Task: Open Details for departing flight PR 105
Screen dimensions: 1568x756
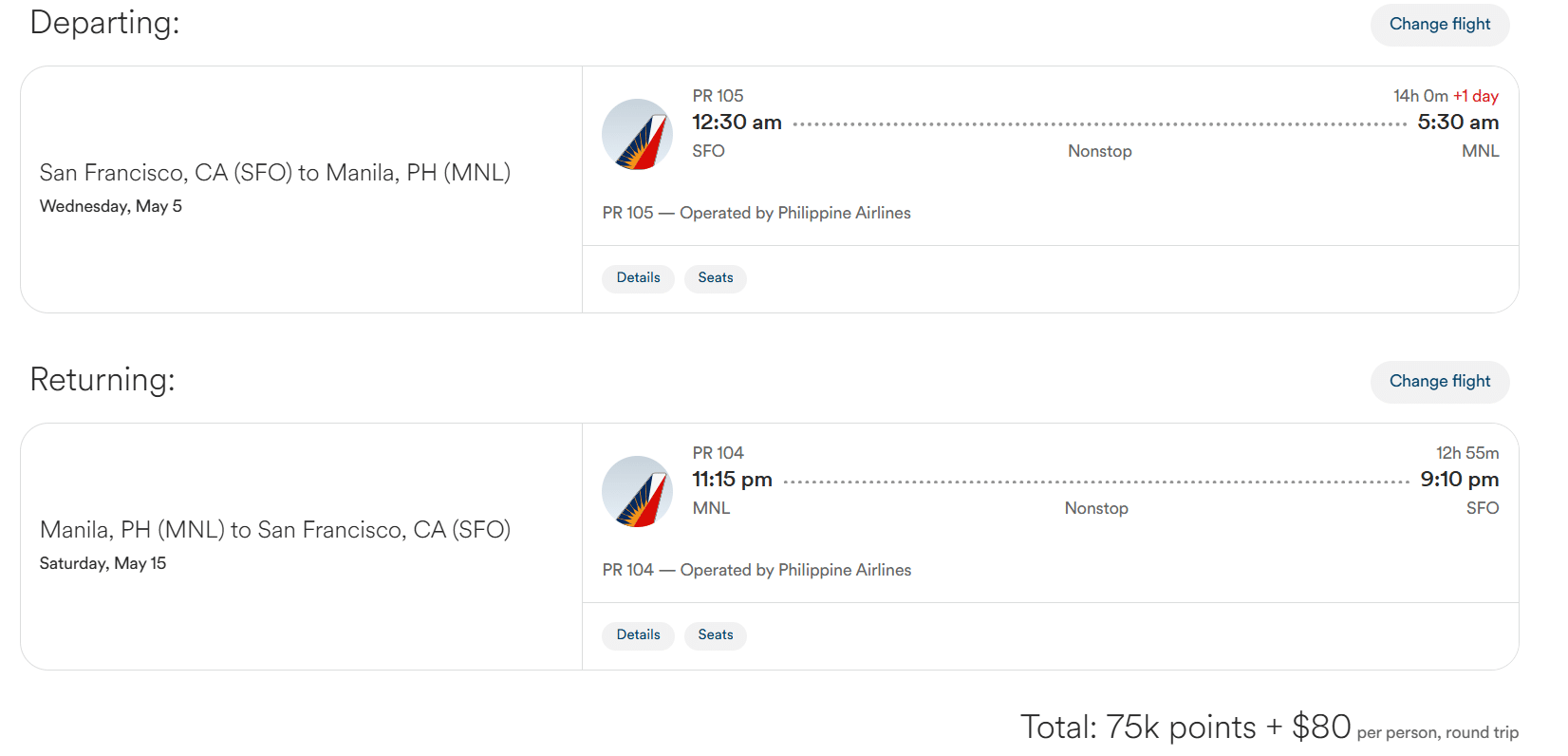Action: pos(638,278)
